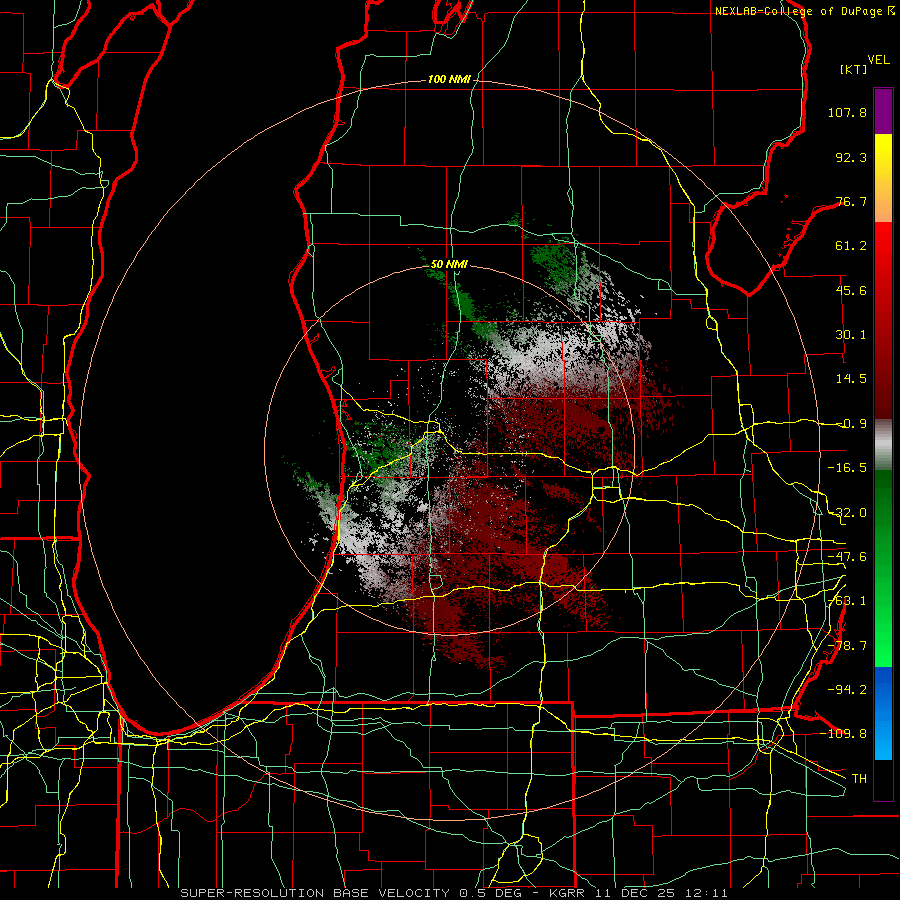Click the 30.1 legend value
This screenshot has width=900, height=900.
coord(851,335)
